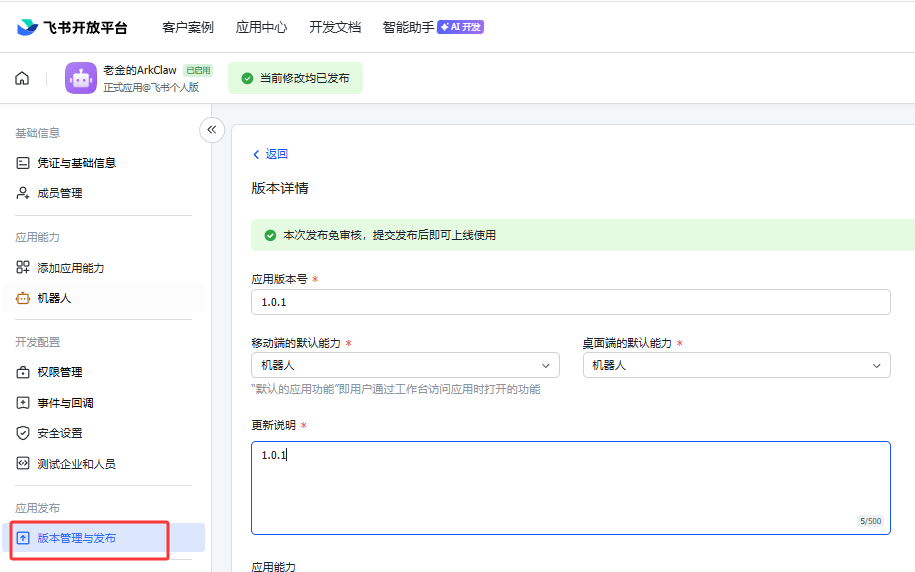The height and width of the screenshot is (572, 915).
Task: Click the 安全设置 shield icon
Action: pyautogui.click(x=23, y=433)
